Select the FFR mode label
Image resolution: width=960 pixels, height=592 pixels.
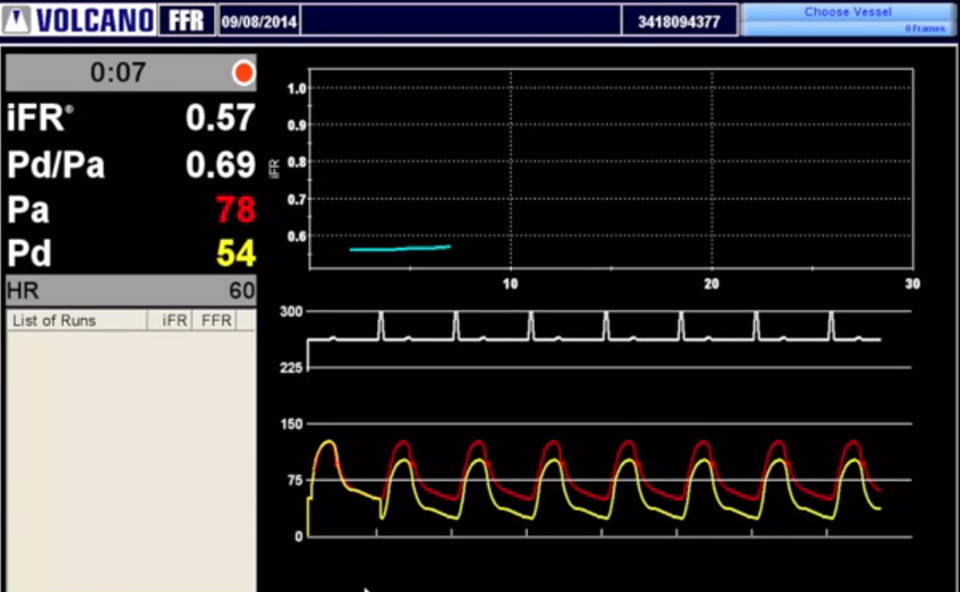[x=187, y=20]
